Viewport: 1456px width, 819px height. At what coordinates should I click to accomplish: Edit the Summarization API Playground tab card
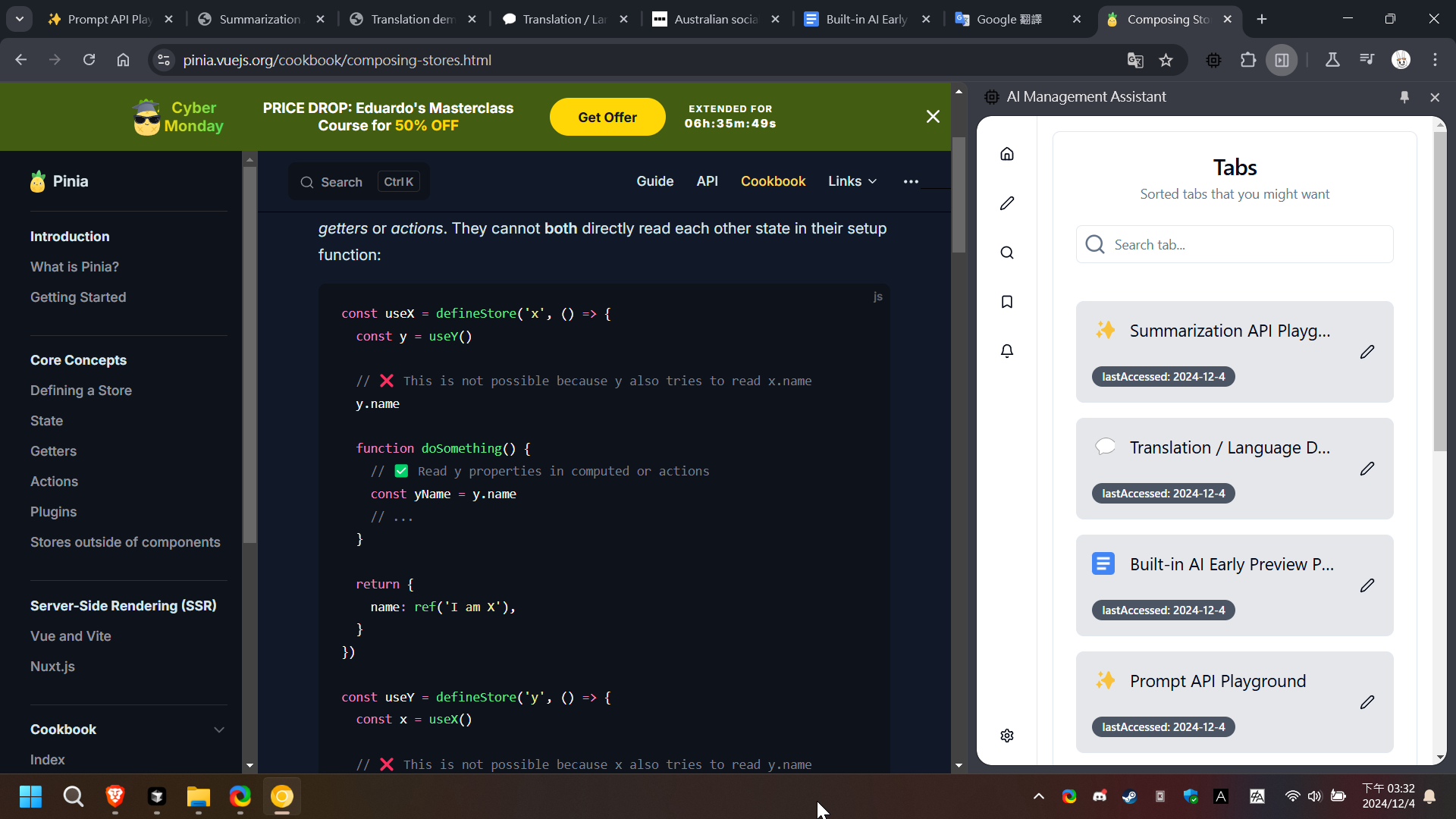pos(1367,351)
